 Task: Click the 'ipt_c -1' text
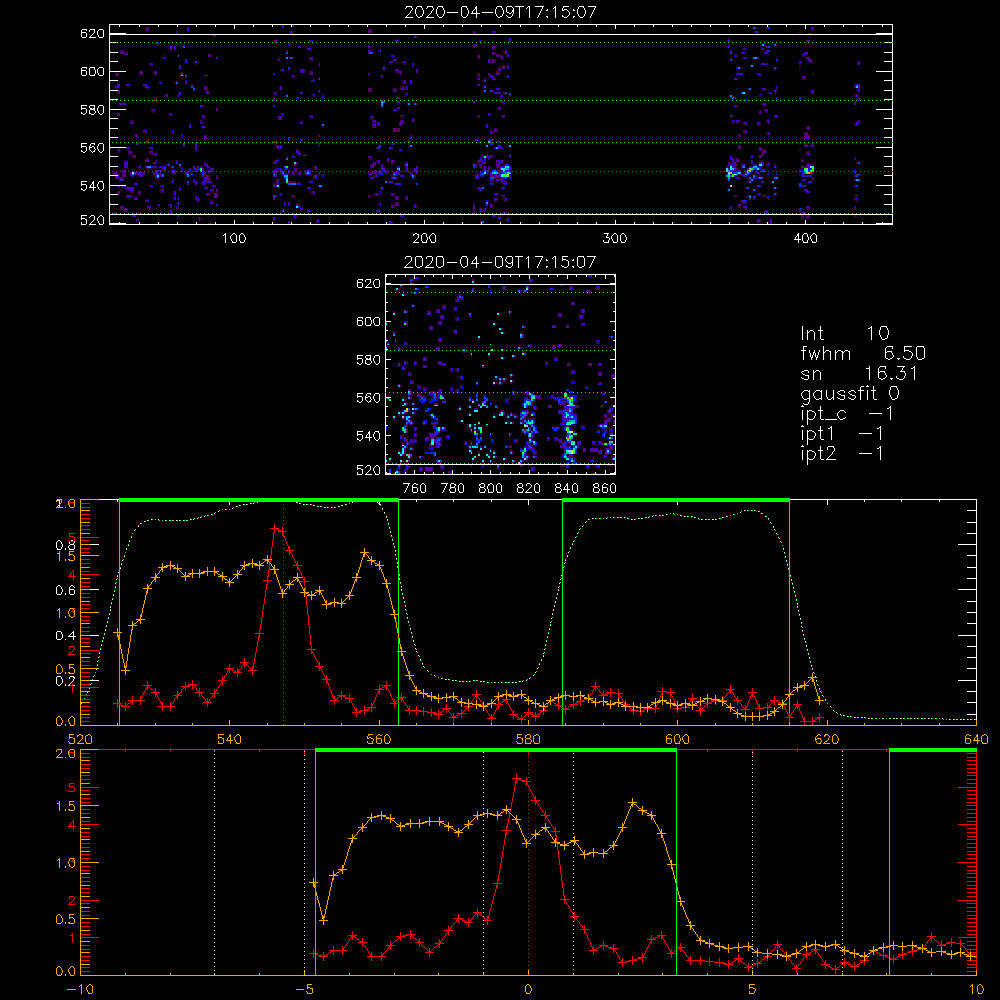[x=847, y=414]
